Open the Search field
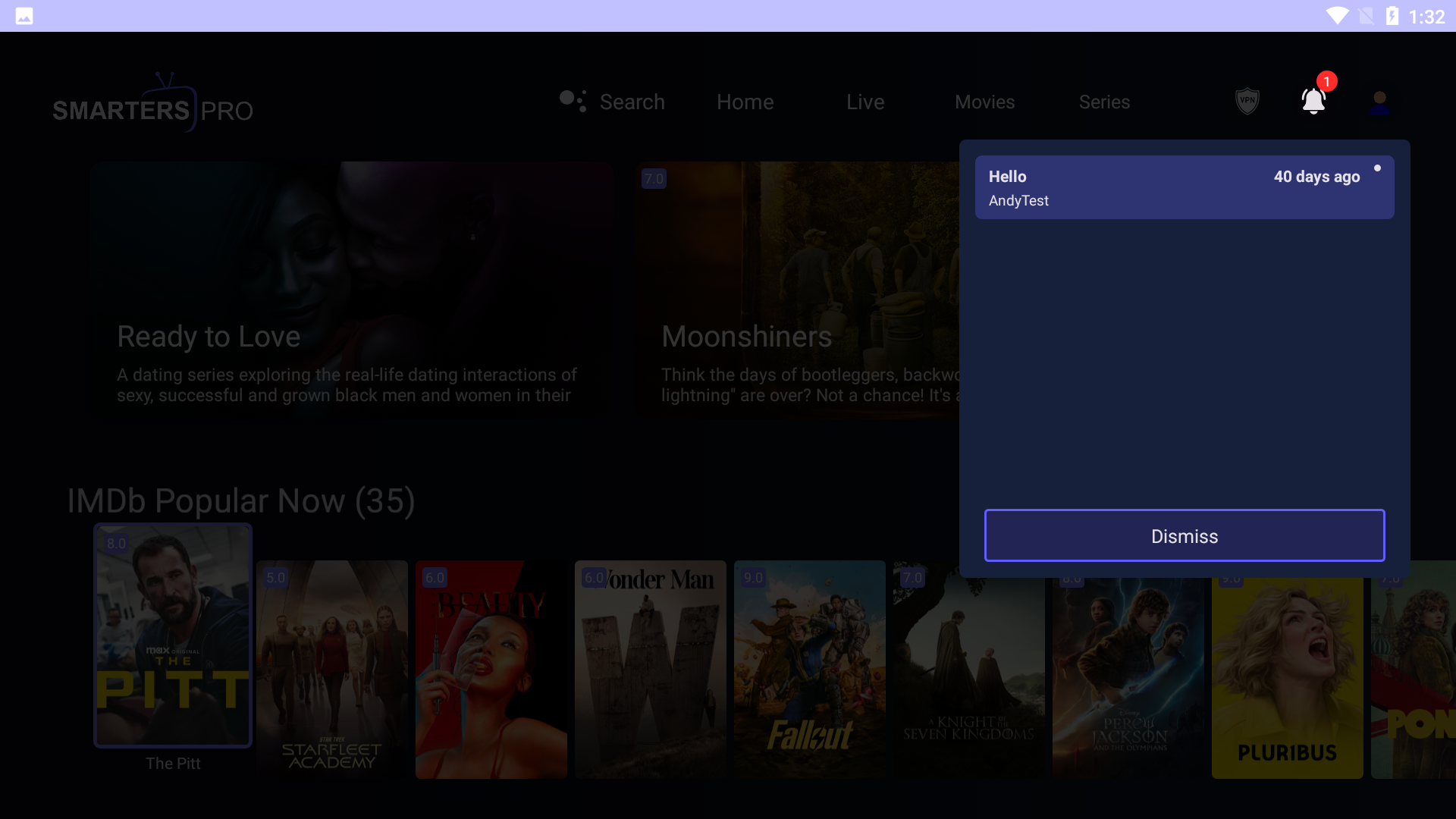Viewport: 1456px width, 819px height. (x=632, y=102)
